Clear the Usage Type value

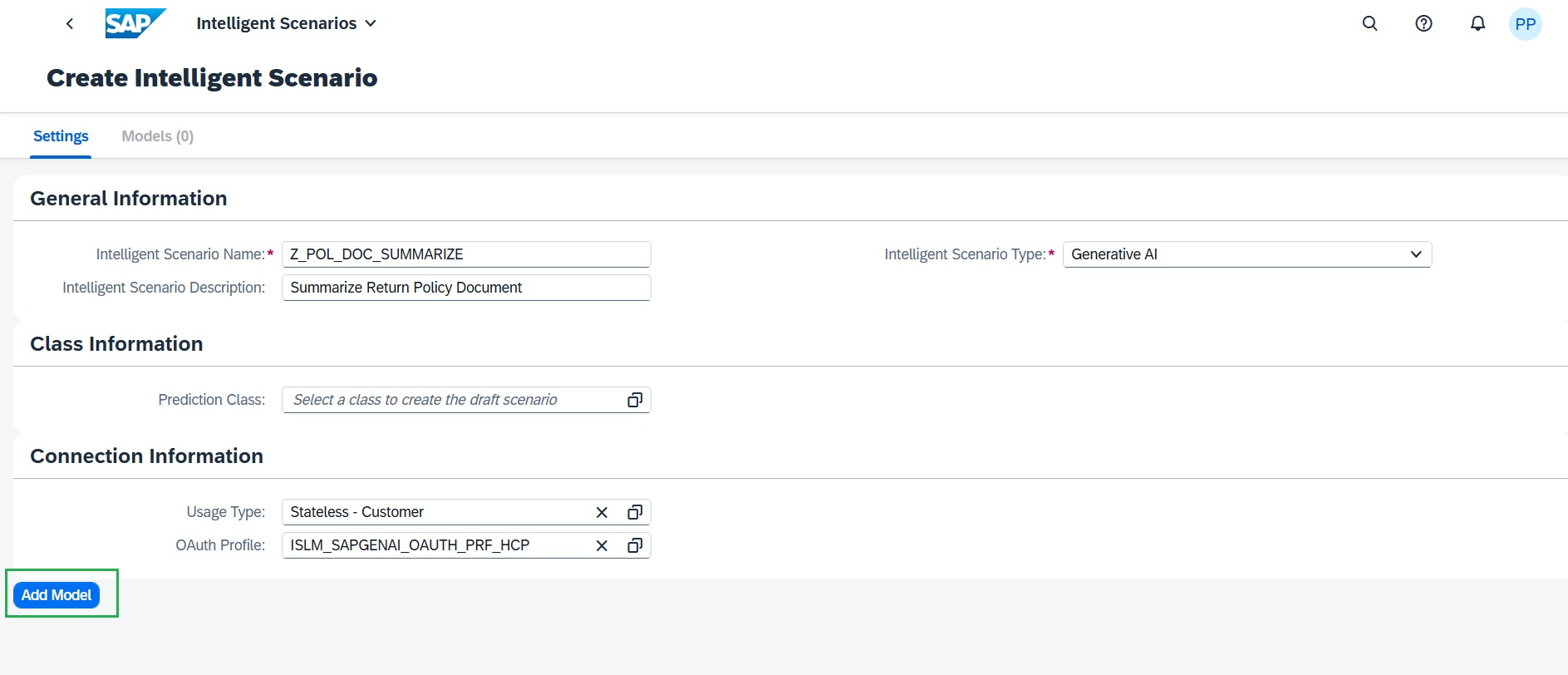pos(602,512)
